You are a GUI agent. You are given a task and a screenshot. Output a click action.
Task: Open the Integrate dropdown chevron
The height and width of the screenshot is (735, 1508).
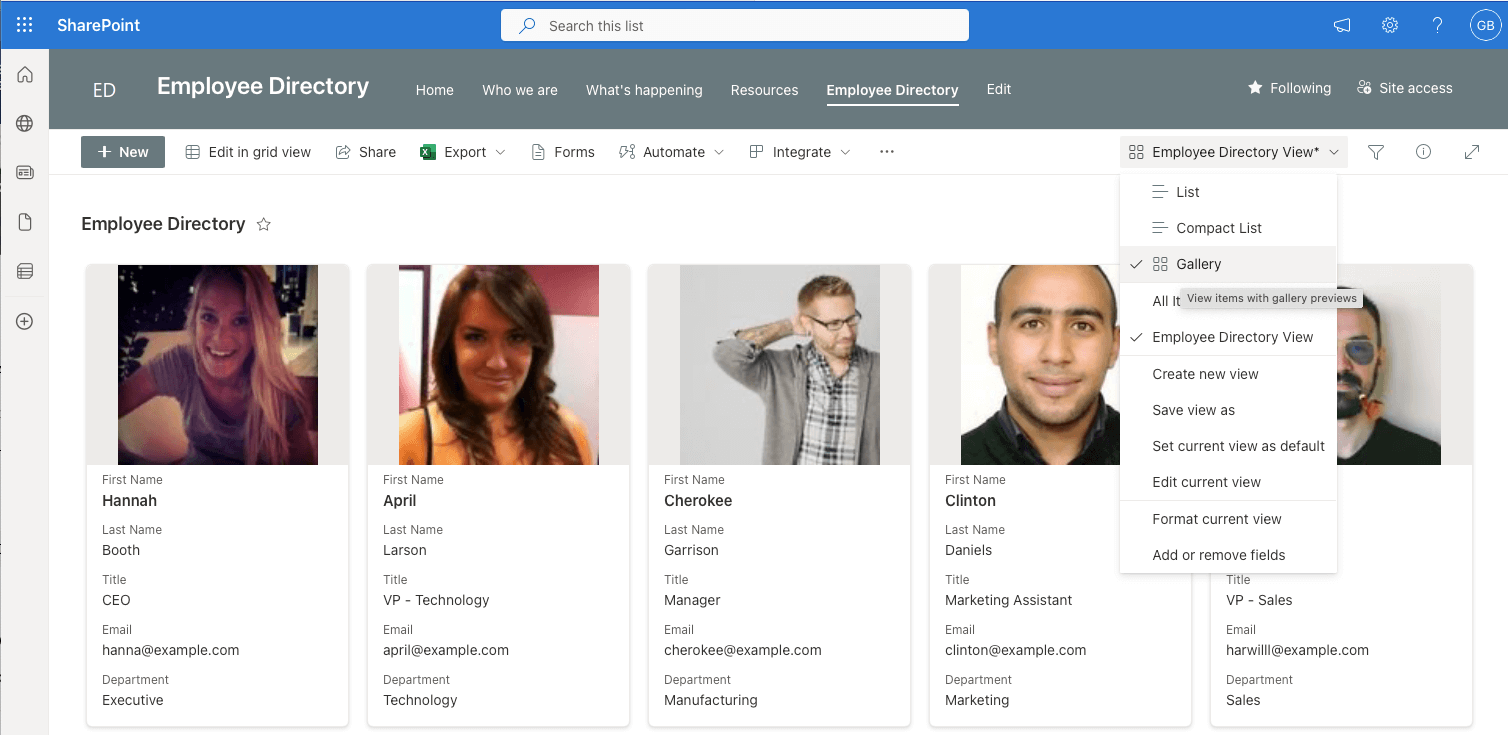[x=846, y=152]
